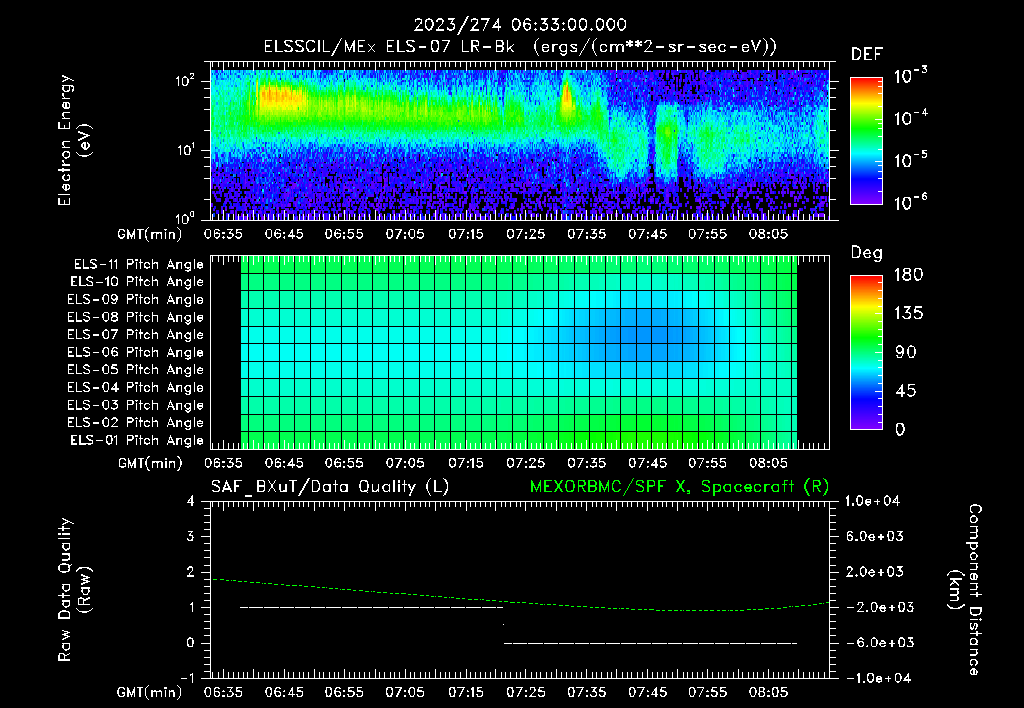
Task: Click the 06:55 tick label under the bottom panel
Action: (344, 692)
